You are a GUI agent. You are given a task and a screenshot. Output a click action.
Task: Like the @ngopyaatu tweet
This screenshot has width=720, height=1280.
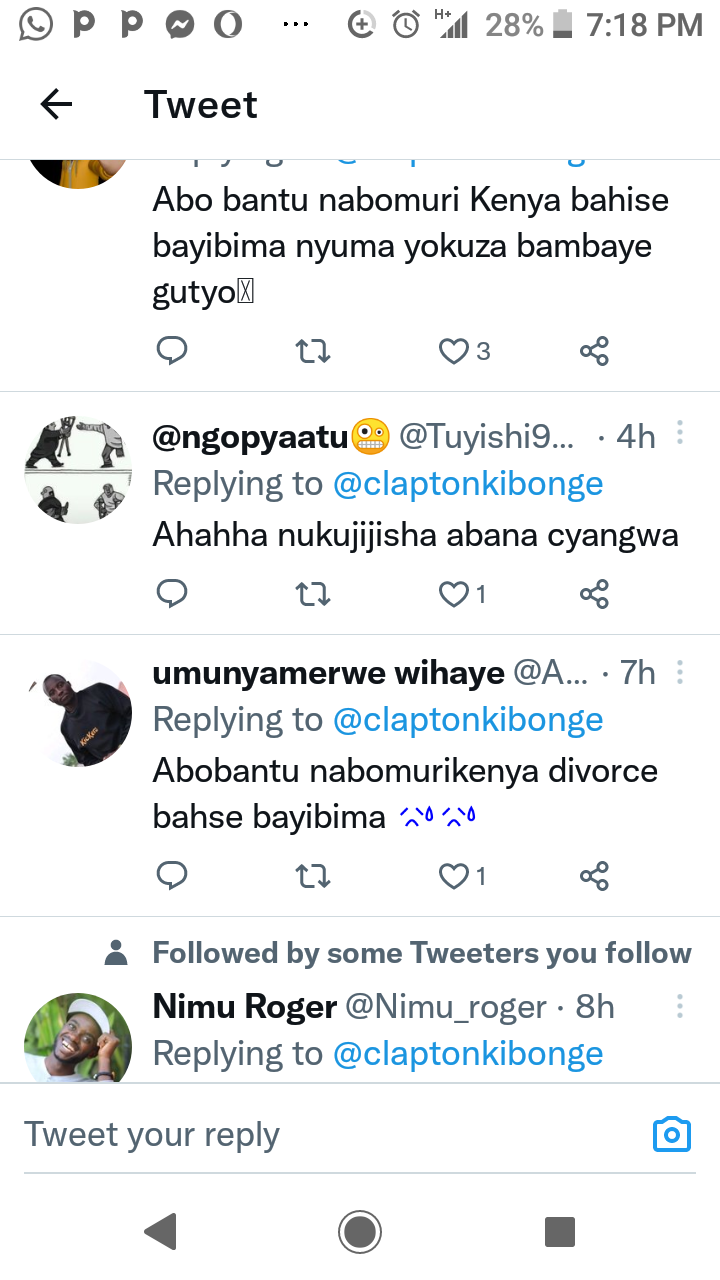coord(455,594)
